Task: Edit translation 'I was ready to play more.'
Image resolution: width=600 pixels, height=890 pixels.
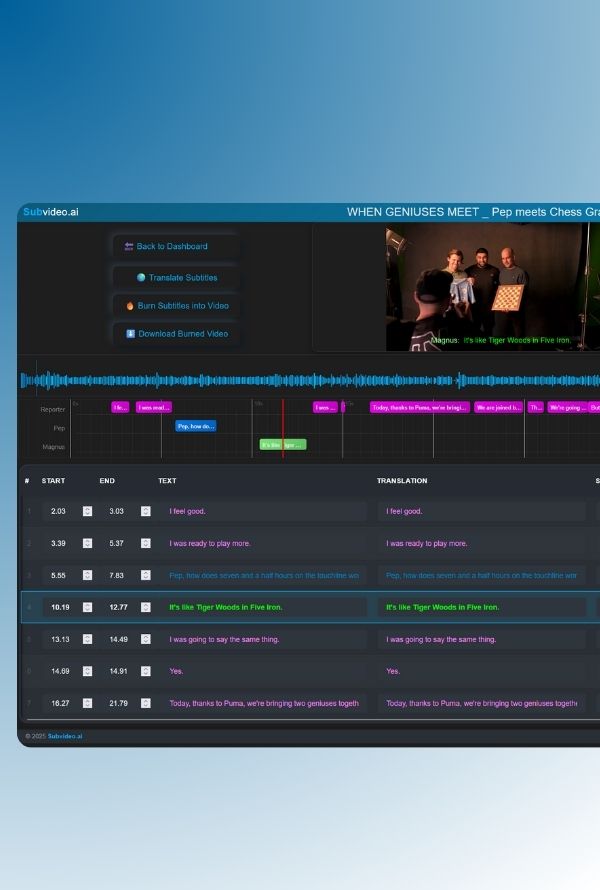Action: coord(481,543)
